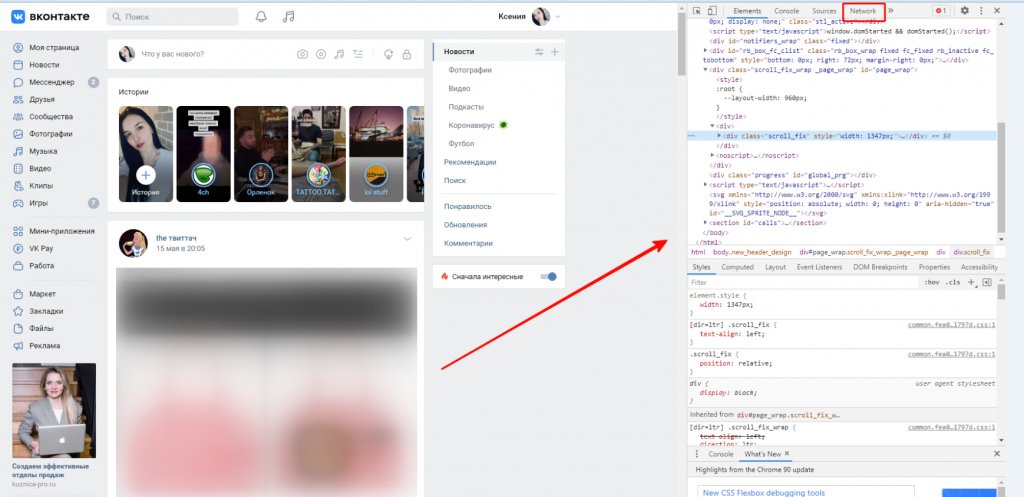Toggle the device toolbar icon in DevTools
This screenshot has width=1024, height=497.
tap(713, 10)
